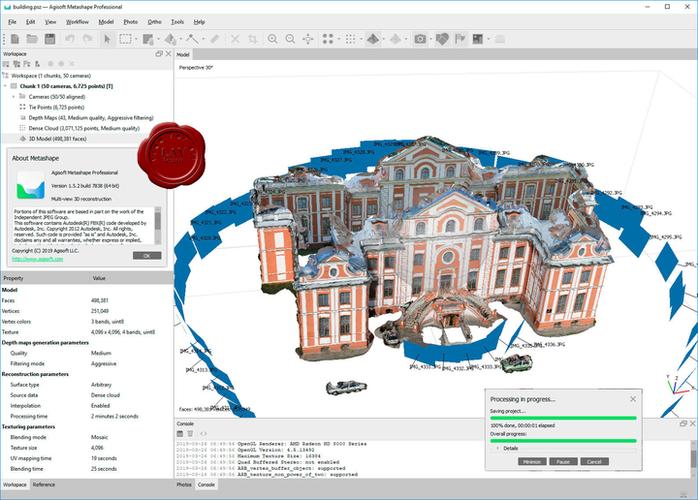The image size is (698, 500).
Task: Toggle Show Cameras in the toolbar
Action: point(421,39)
